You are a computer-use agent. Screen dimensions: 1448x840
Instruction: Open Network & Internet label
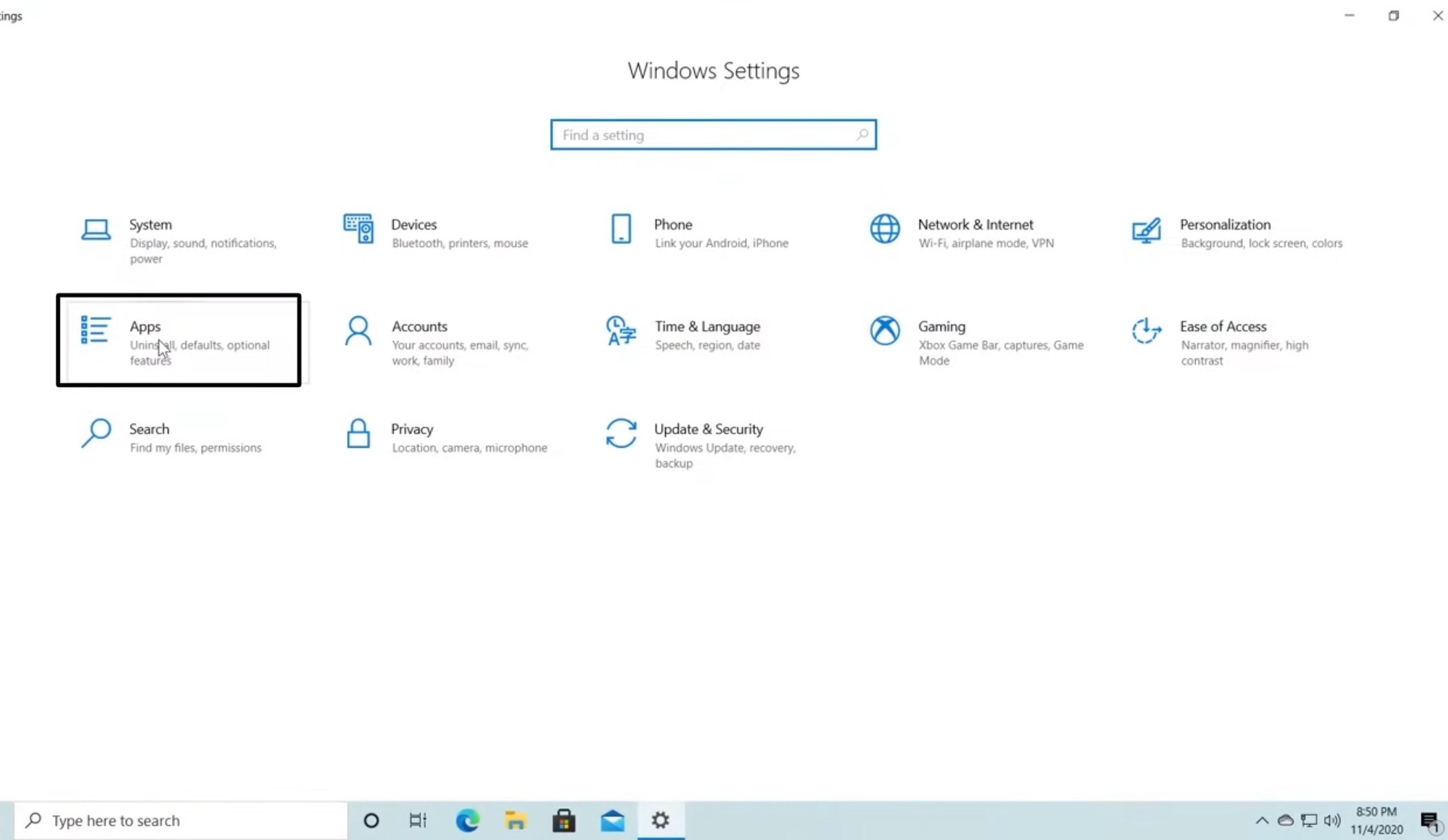point(975,225)
